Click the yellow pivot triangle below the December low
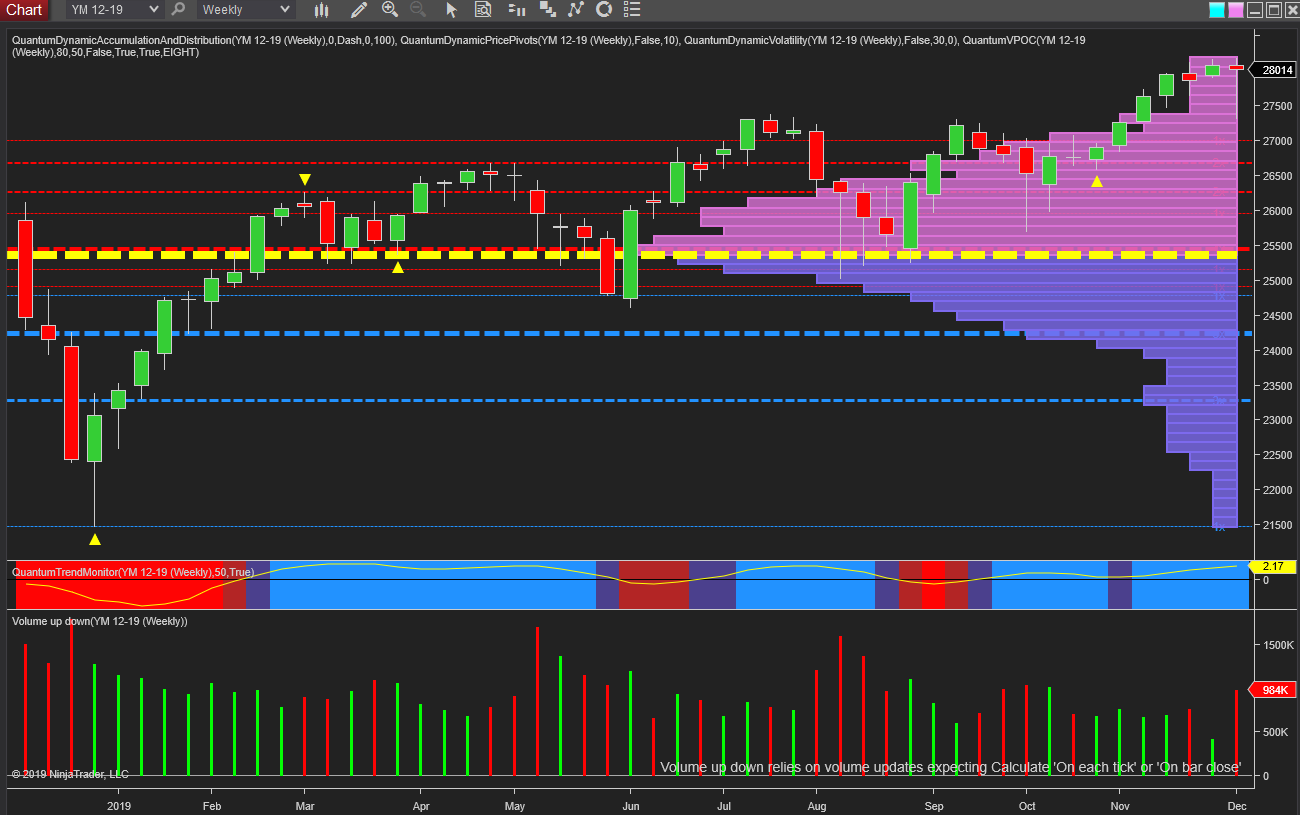Viewport: 1300px width, 815px height. pyautogui.click(x=94, y=540)
